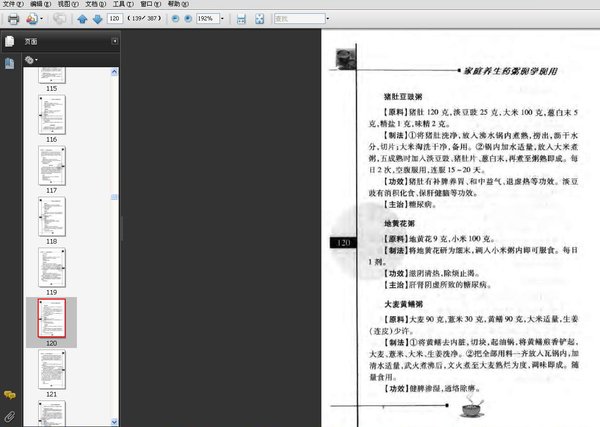Image resolution: width=600 pixels, height=427 pixels.
Task: Click the find search box
Action: (300, 18)
